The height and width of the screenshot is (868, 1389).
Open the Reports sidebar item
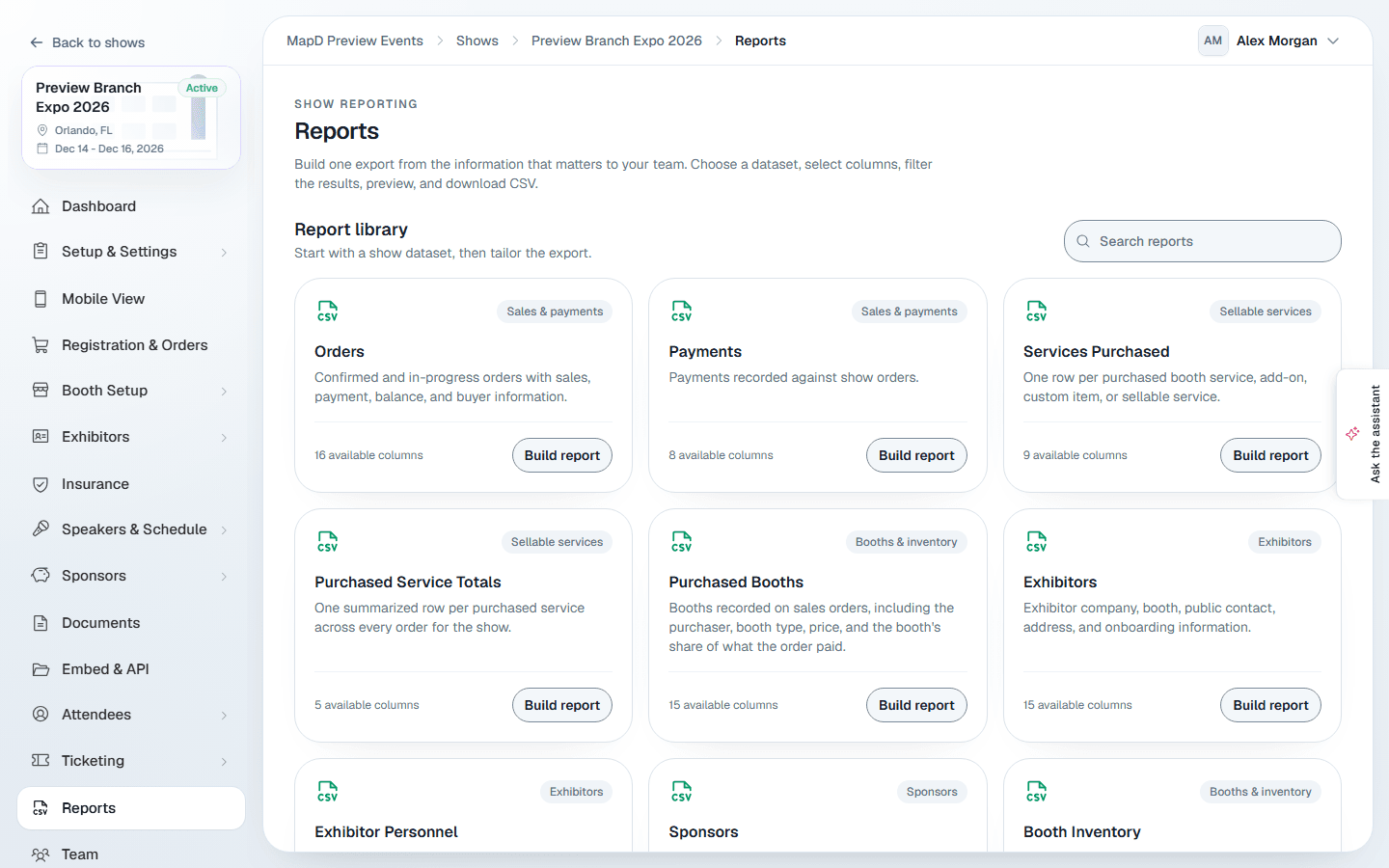click(131, 808)
